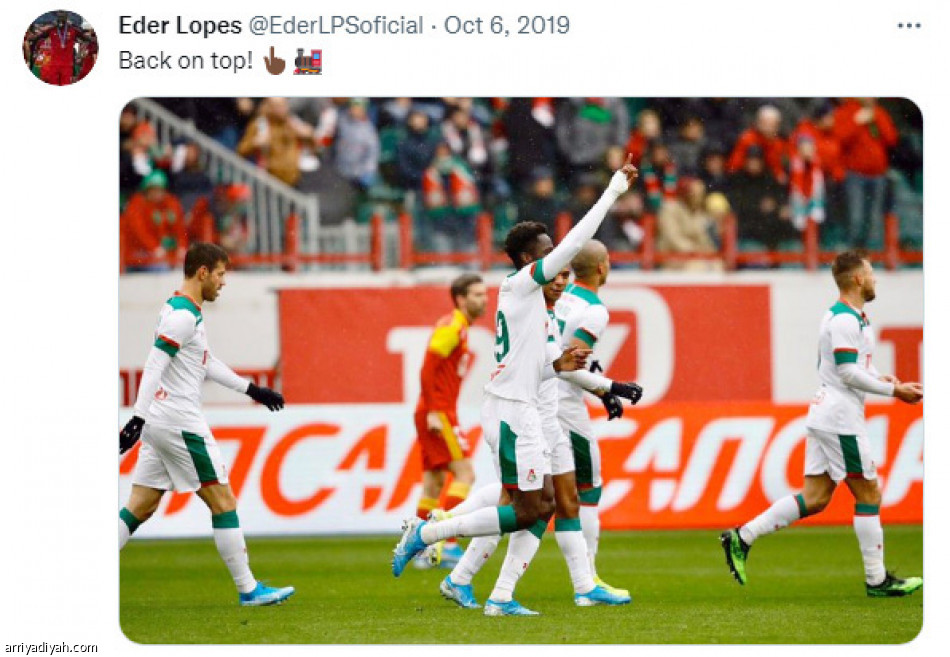Select the "Back on top!" tweet text
Screen dimensions: 950x657
coord(185,61)
